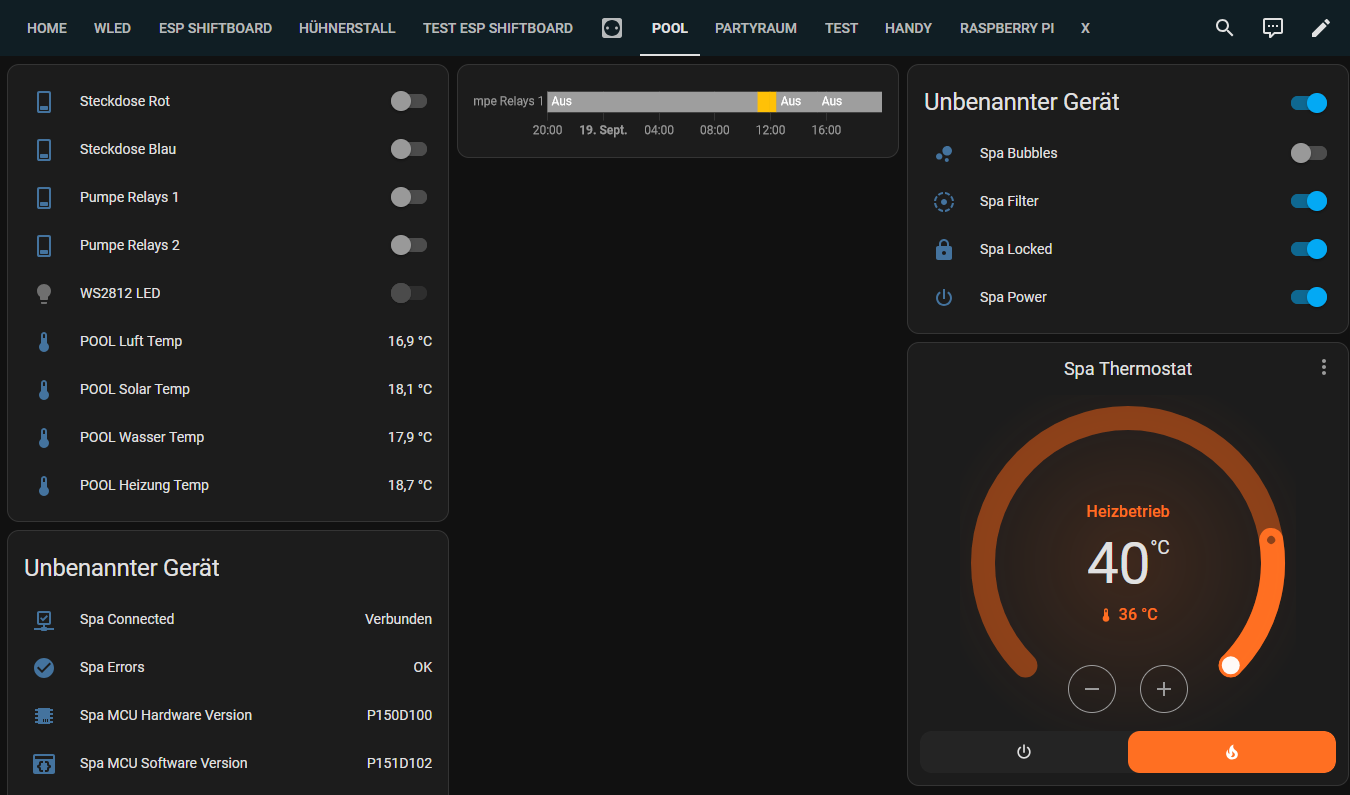The image size is (1350, 795).
Task: Click the pencil edit dashboard icon
Action: [1320, 28]
